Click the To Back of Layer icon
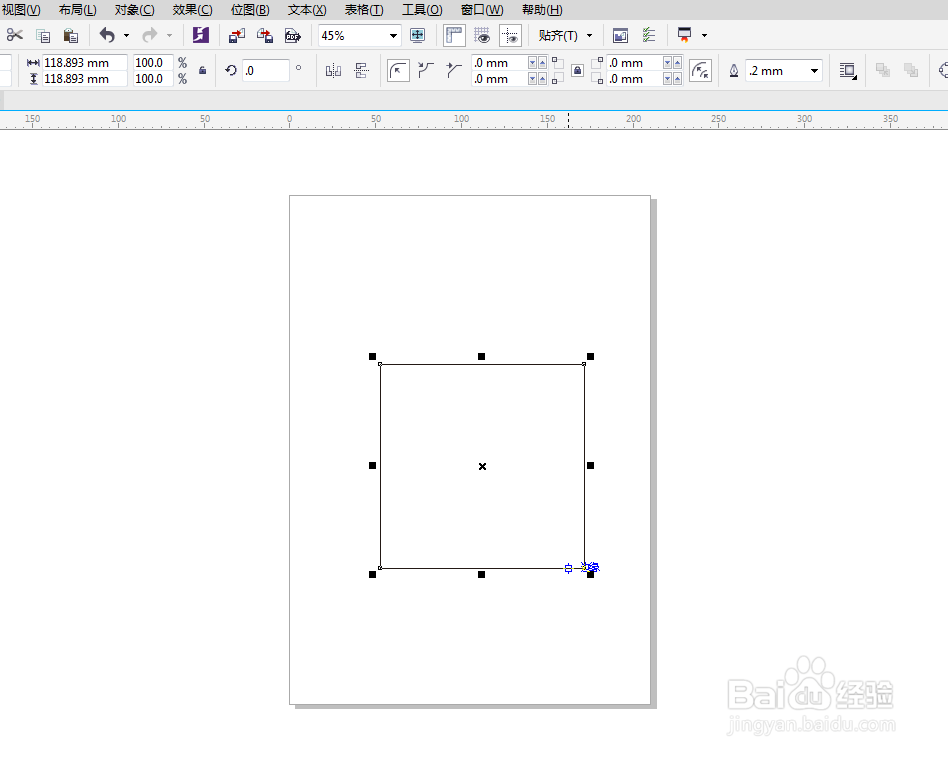This screenshot has height=757, width=948. [911, 71]
